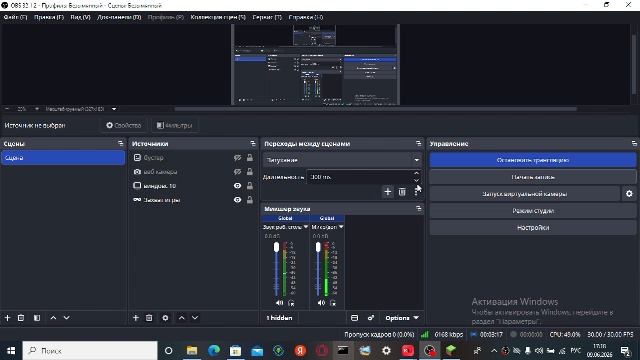Toggle monitoring icon for microphone channel
Screen dimensions: 640x360
333,303
